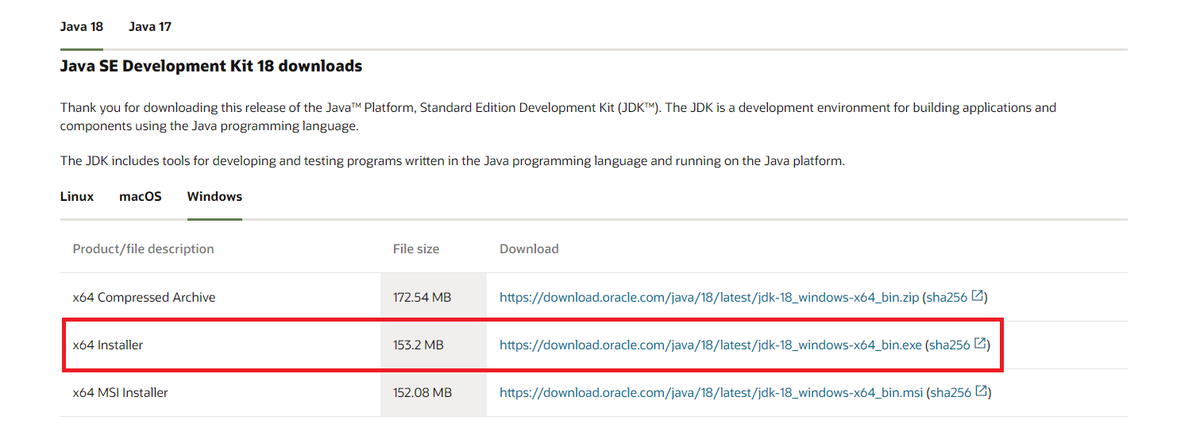
Task: Download the jdk-18 windows x64 zip archive link
Action: [709, 297]
